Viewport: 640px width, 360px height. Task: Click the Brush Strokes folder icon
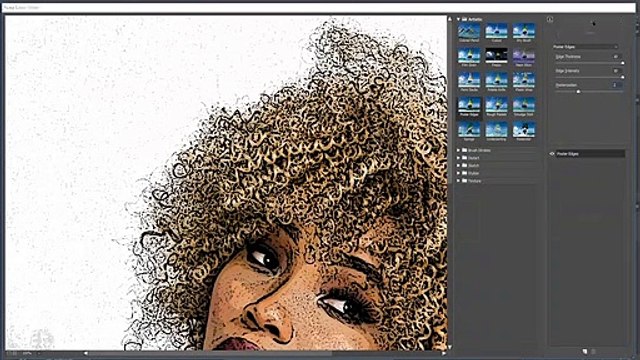tap(464, 150)
